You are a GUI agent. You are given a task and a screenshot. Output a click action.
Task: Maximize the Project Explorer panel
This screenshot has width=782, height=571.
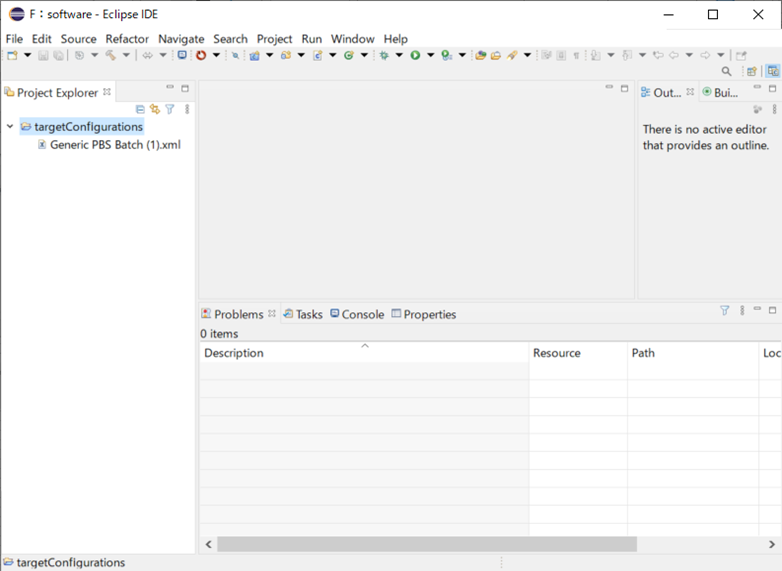pyautogui.click(x=185, y=89)
